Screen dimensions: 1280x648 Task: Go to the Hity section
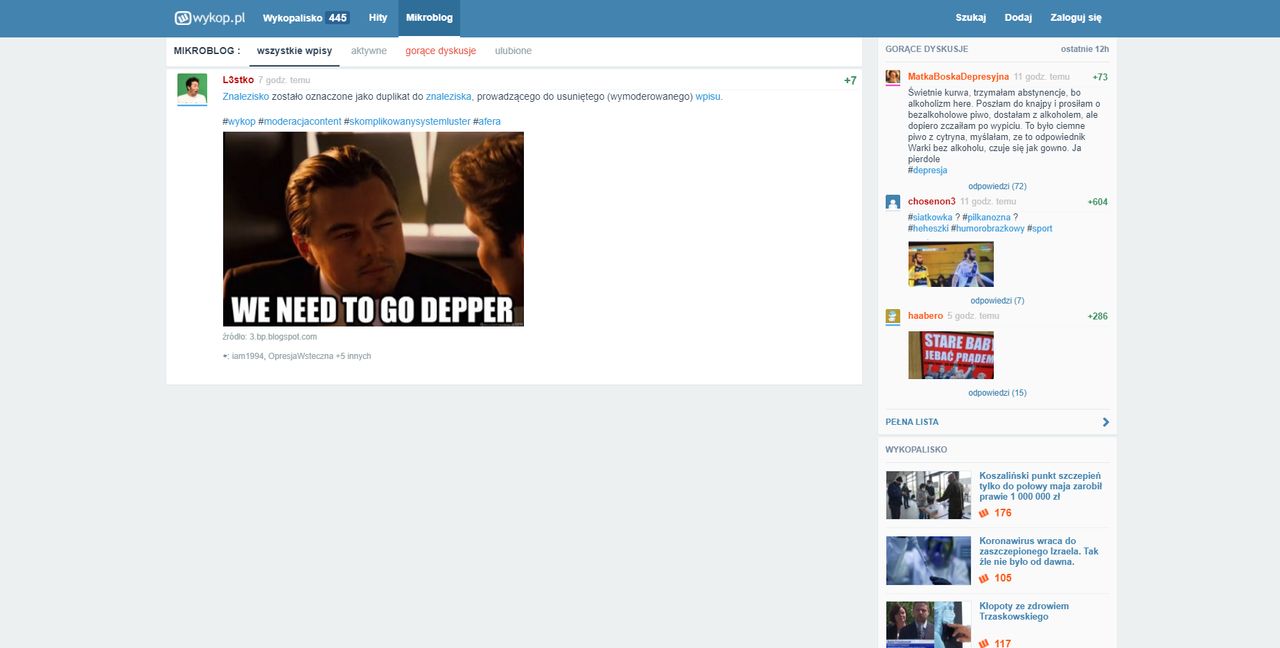pyautogui.click(x=378, y=18)
